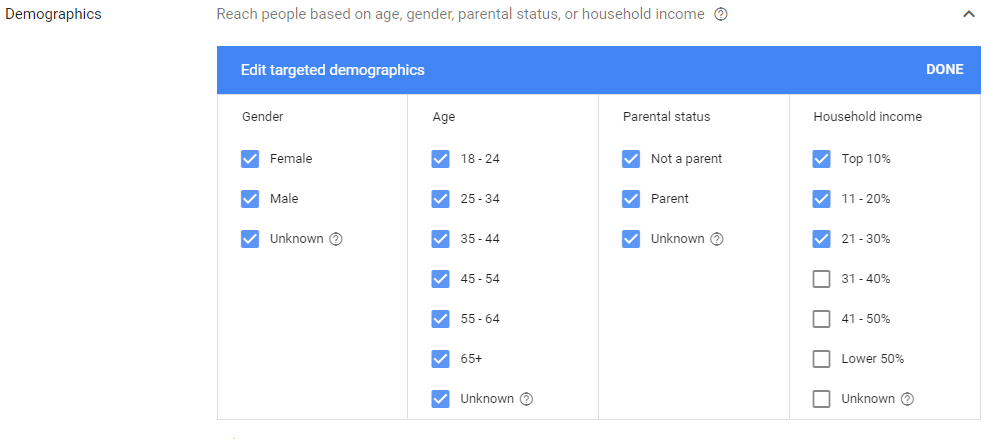Click help icon beside Parental status Unknown
The width and height of the screenshot is (990, 439).
[717, 239]
